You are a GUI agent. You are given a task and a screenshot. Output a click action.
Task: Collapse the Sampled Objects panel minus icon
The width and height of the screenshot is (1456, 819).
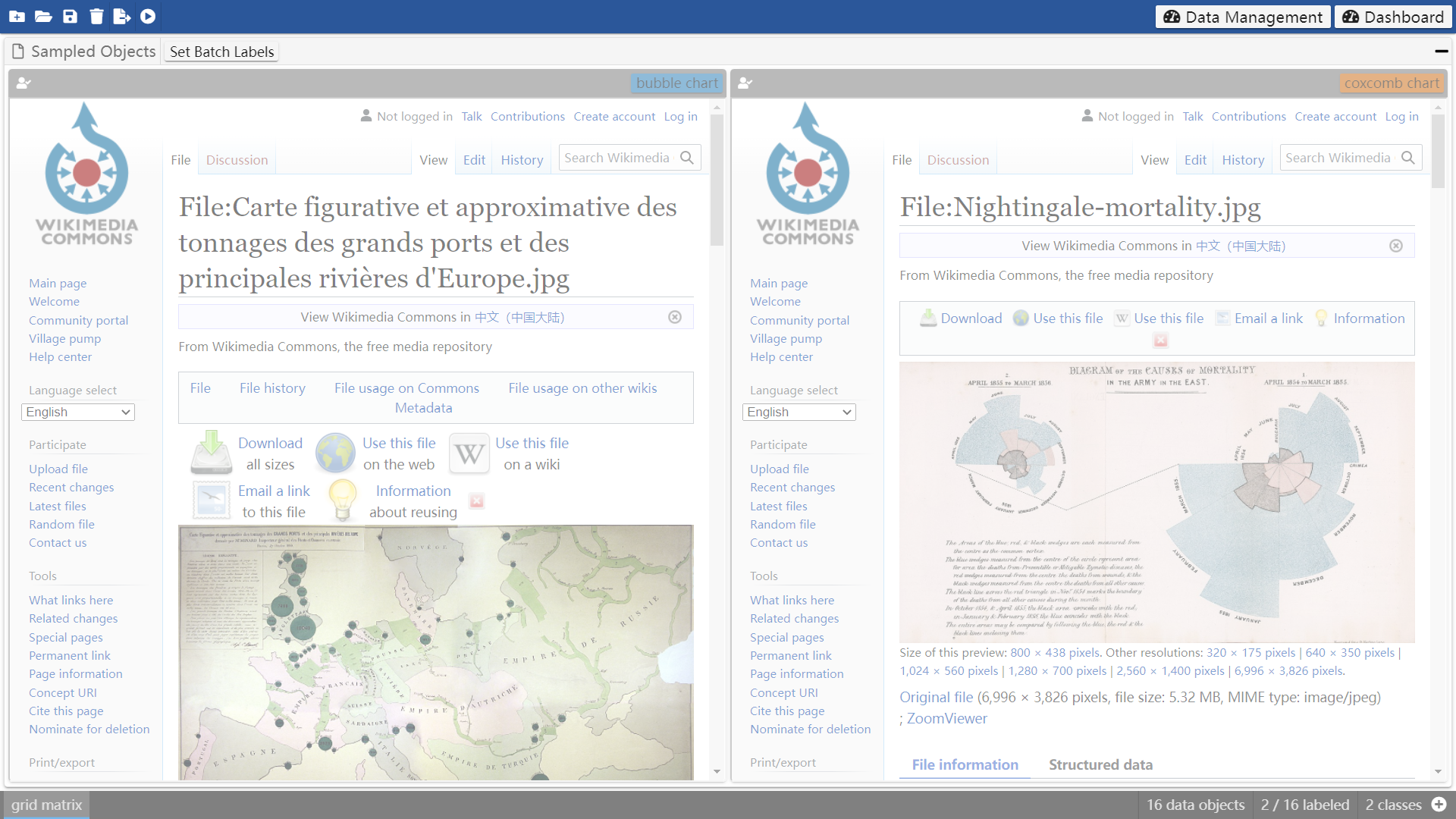(x=1441, y=52)
